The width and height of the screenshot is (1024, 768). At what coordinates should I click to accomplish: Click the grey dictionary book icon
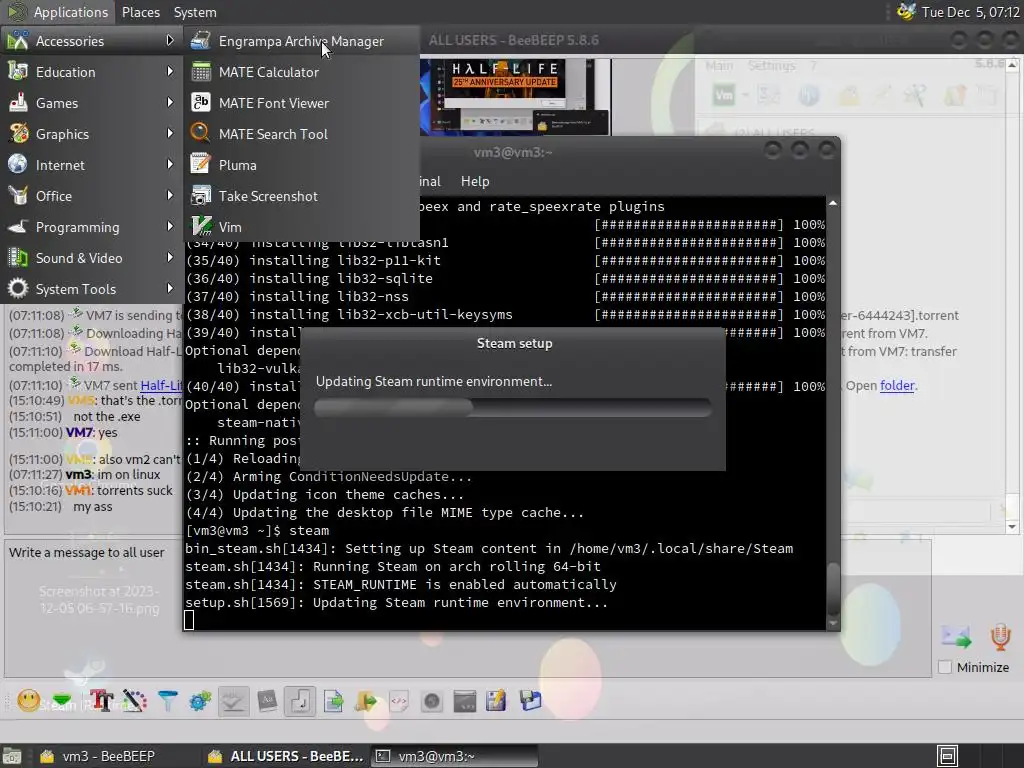(x=267, y=701)
